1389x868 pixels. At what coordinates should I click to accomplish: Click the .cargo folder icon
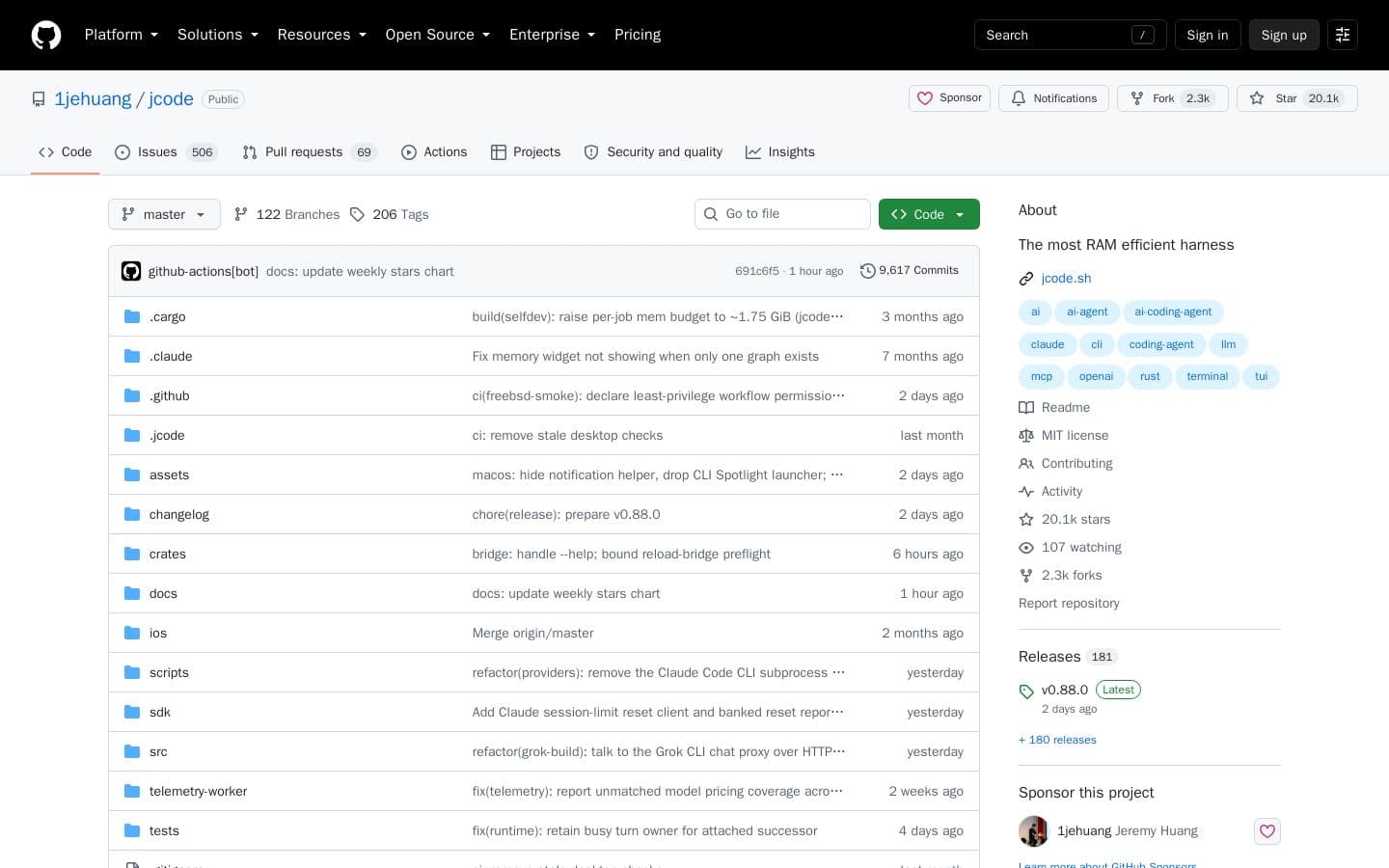[132, 316]
